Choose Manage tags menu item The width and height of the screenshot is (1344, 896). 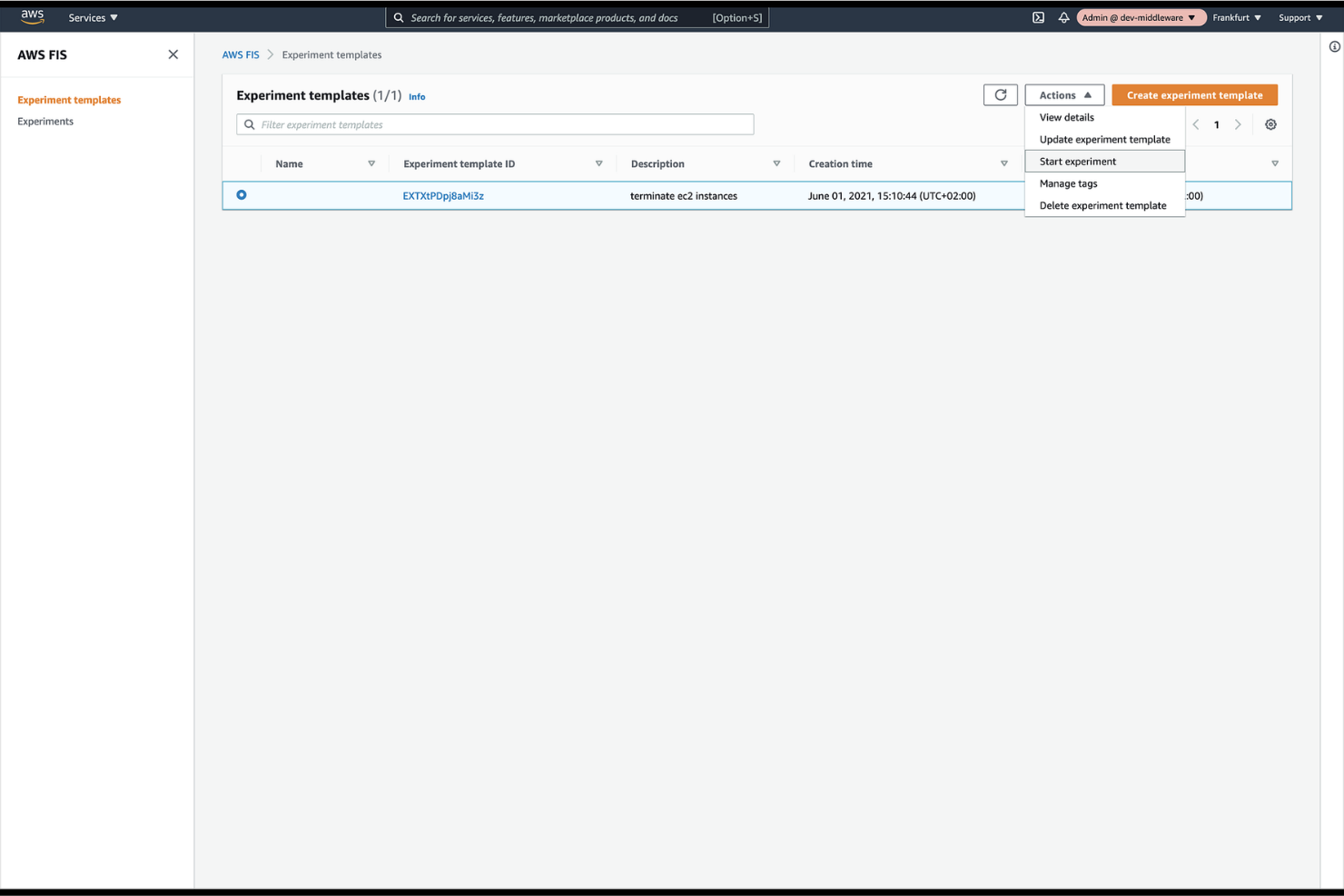pyautogui.click(x=1104, y=183)
